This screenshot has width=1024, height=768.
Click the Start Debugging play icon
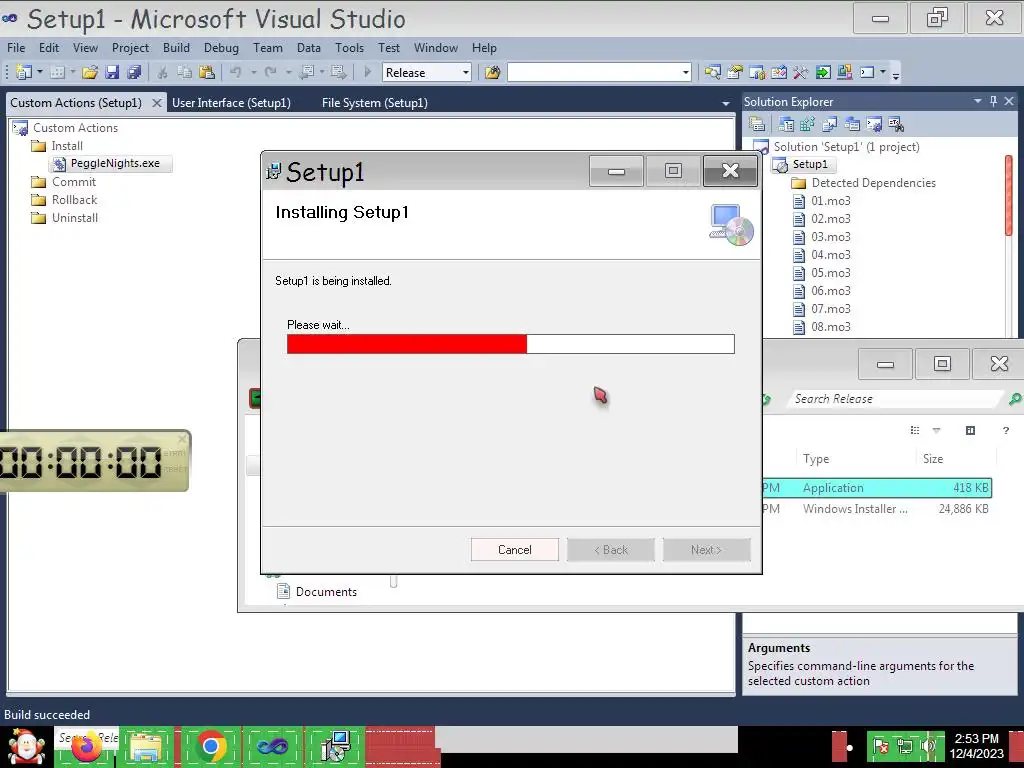point(368,72)
